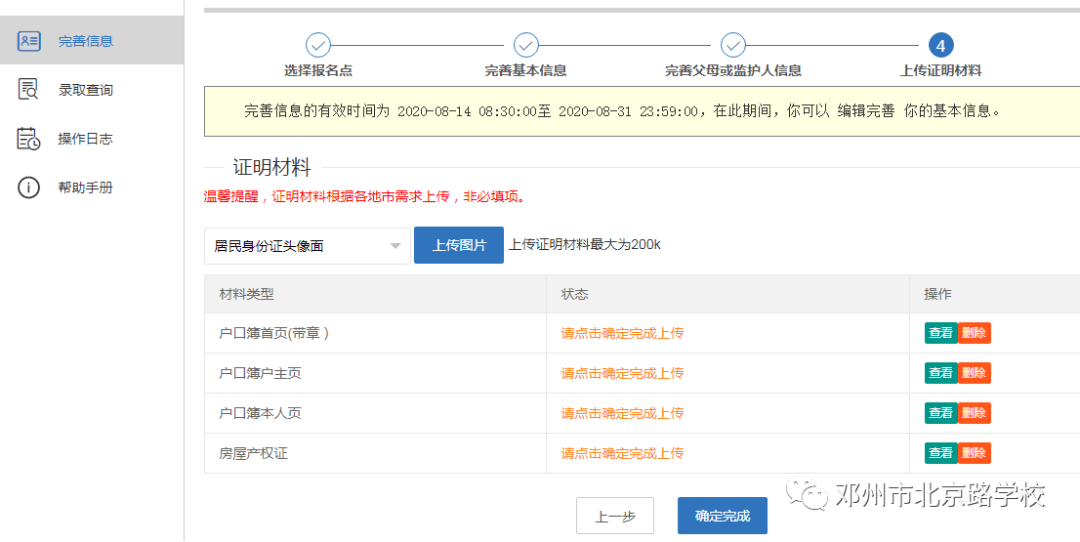Click the 操作日志 calendar icon
Screen dimensions: 1080x542
[29, 139]
